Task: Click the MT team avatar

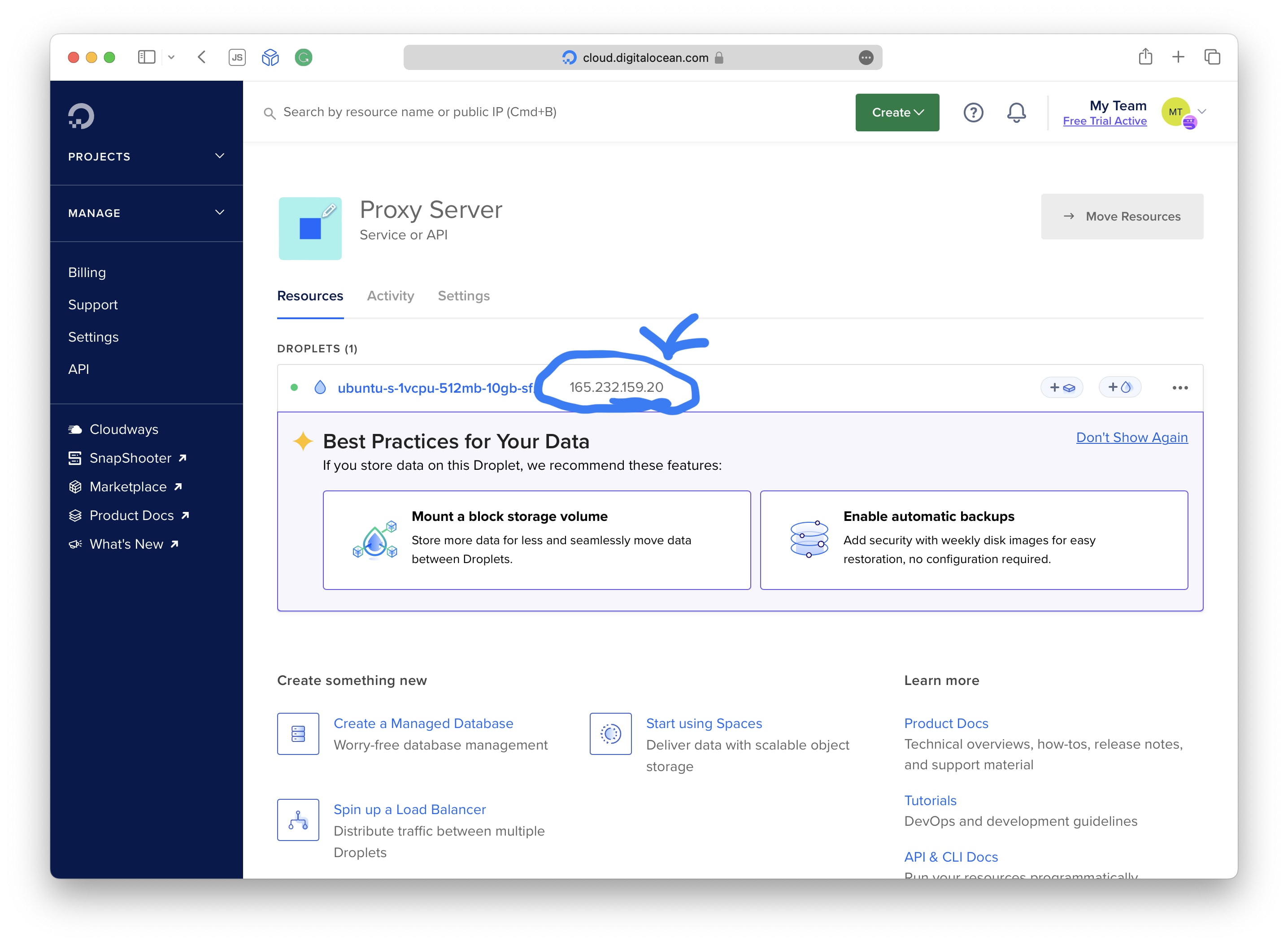Action: (1177, 112)
